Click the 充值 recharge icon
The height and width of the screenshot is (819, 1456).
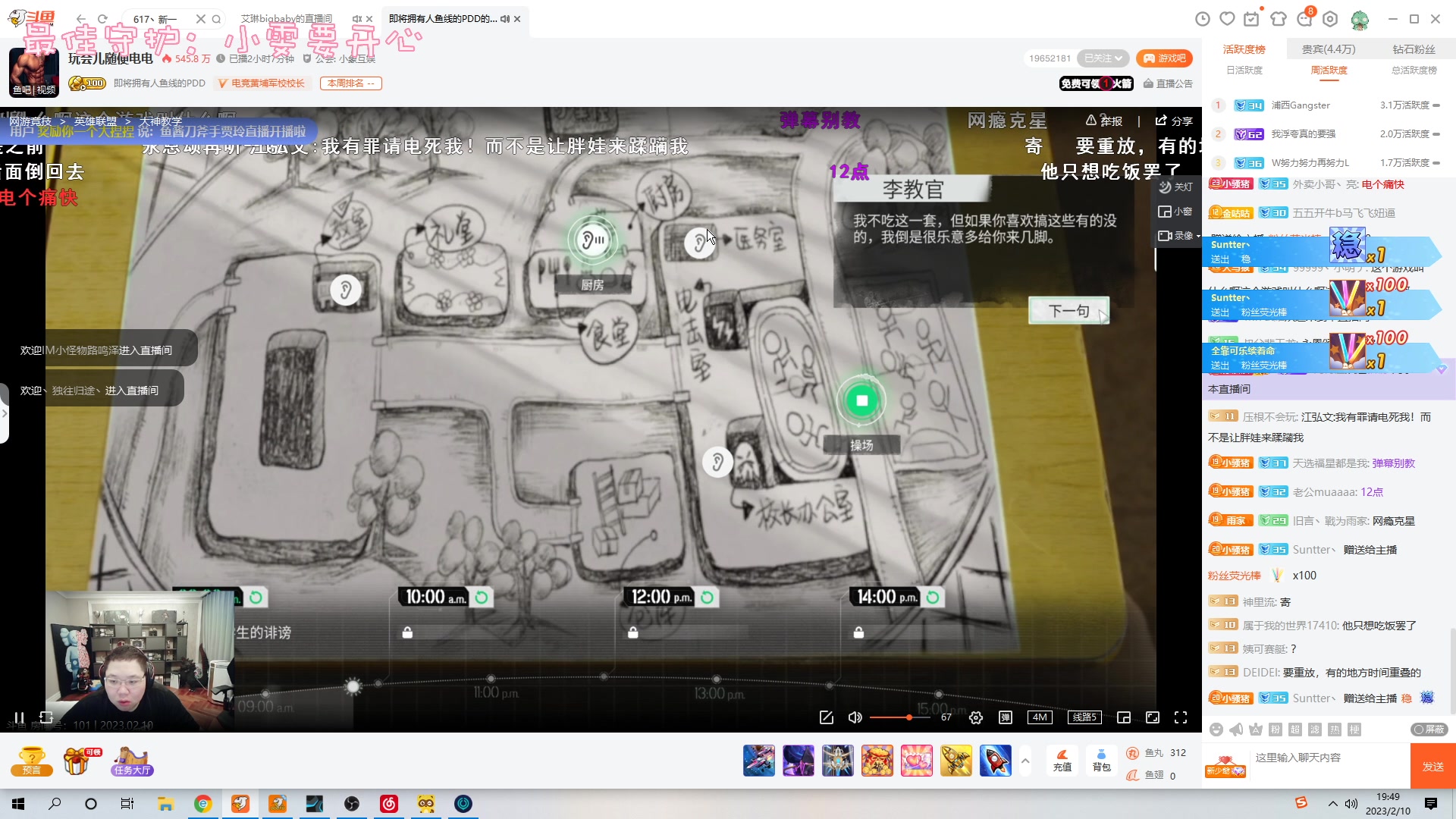tap(1062, 761)
